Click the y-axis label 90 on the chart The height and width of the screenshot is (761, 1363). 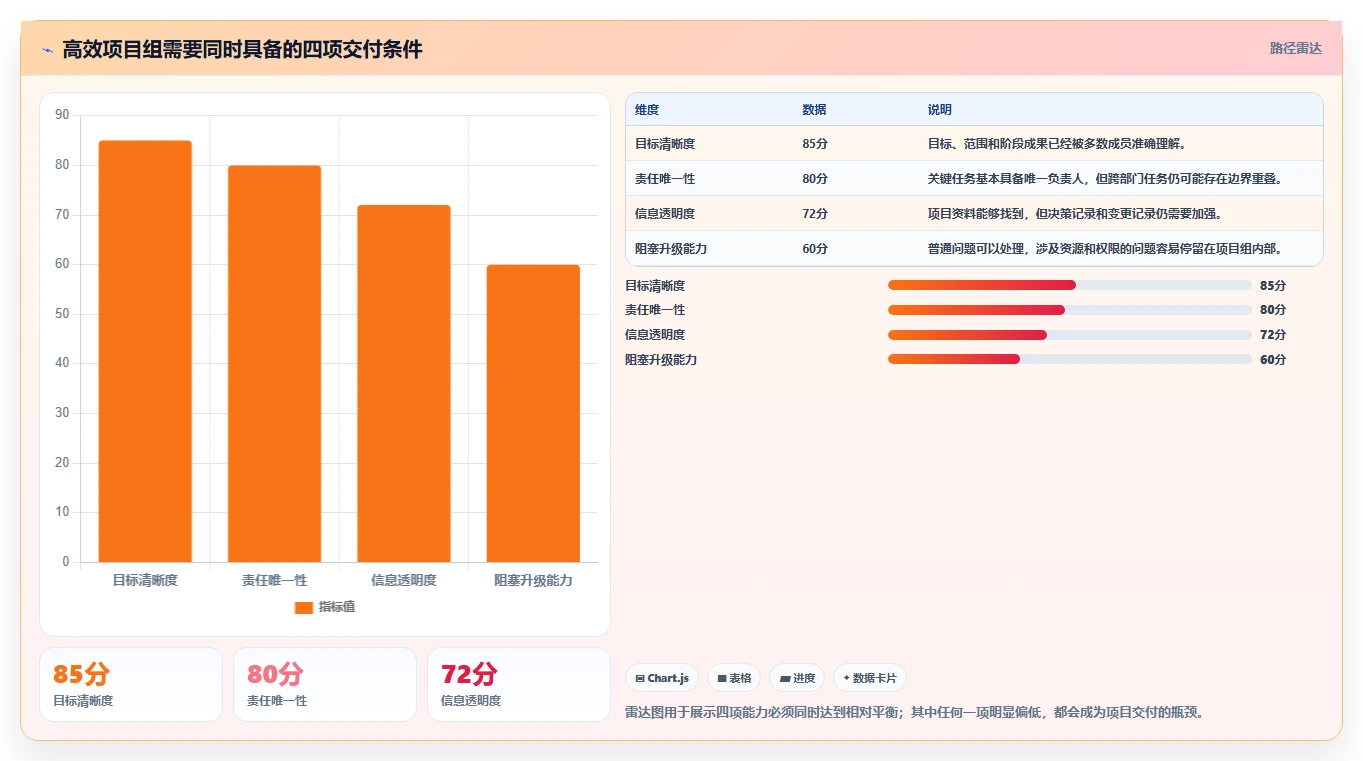tap(62, 115)
